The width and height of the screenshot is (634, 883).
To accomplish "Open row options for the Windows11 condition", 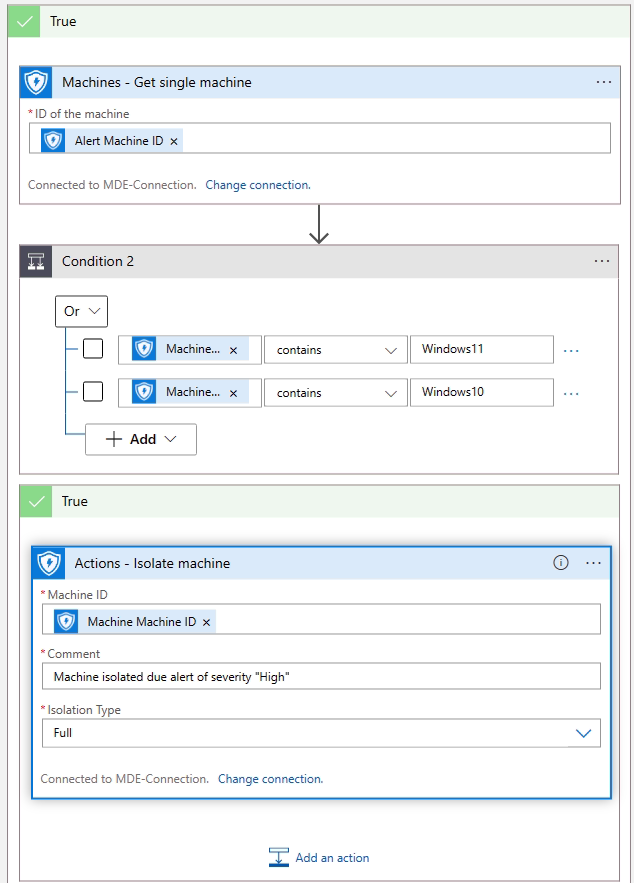I will pyautogui.click(x=571, y=350).
